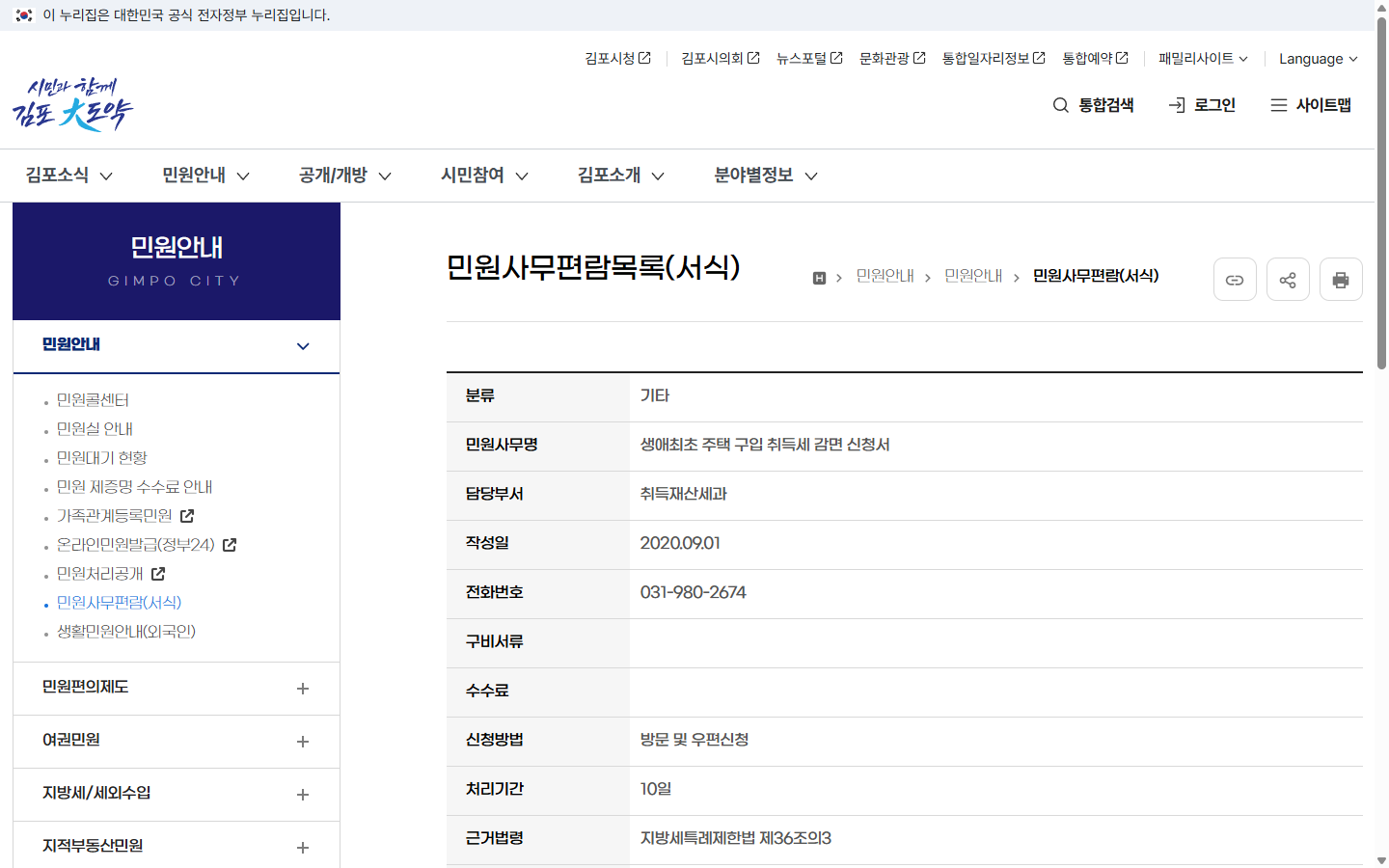The image size is (1389, 868).
Task: Expand the 민원편의제도 sidebar section
Action: point(177,689)
